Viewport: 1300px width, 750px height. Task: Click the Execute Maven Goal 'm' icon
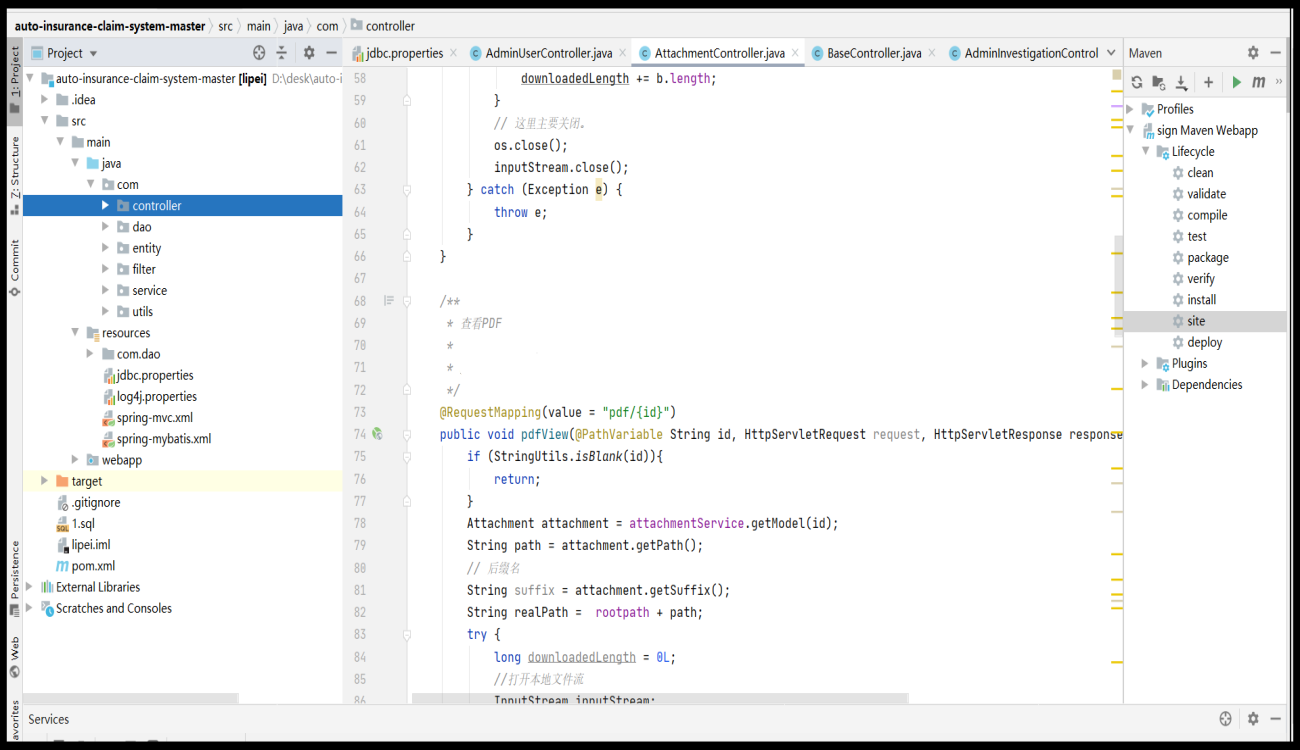click(x=1258, y=82)
